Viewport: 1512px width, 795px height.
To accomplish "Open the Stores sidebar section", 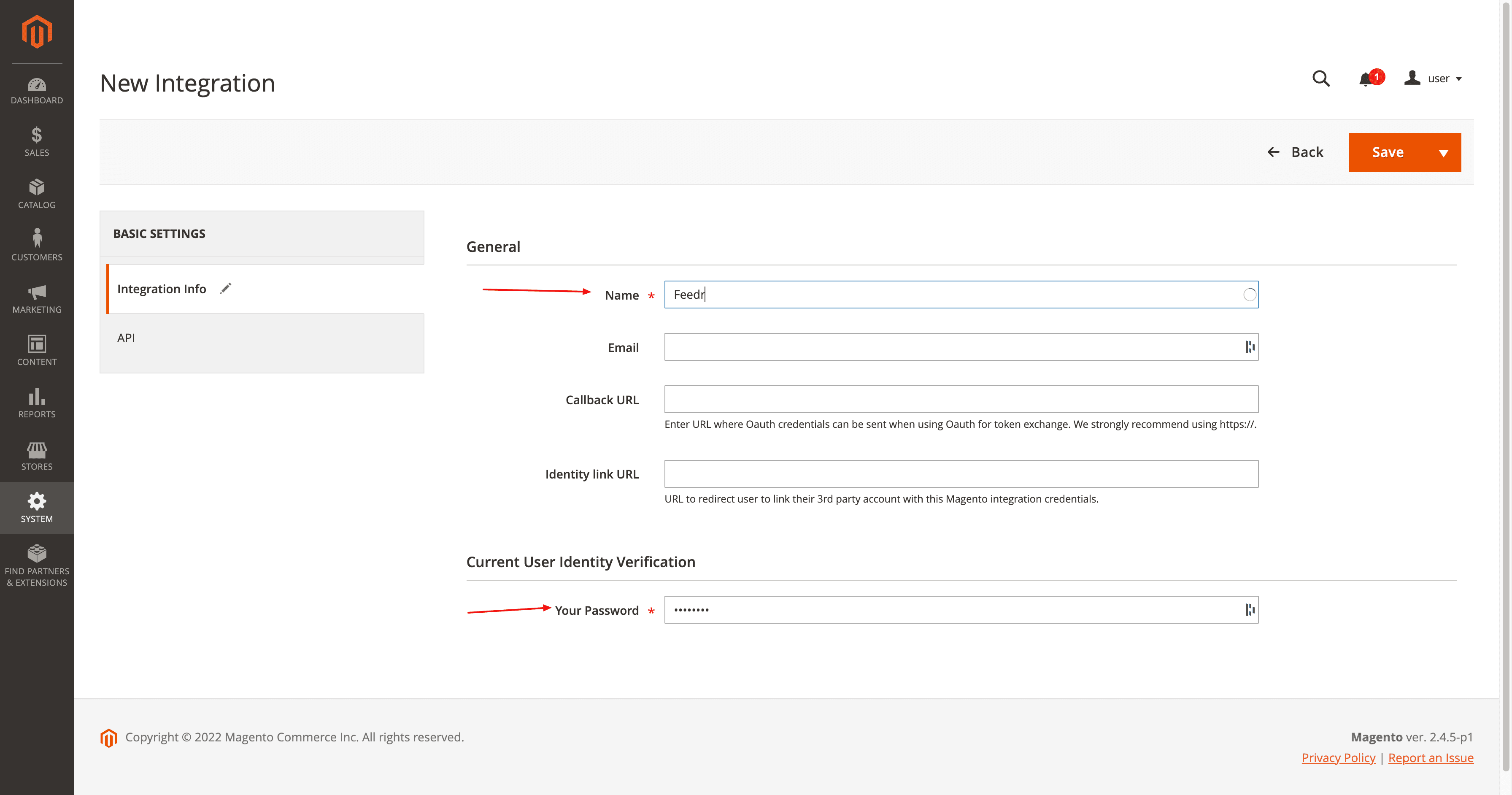I will [x=37, y=455].
